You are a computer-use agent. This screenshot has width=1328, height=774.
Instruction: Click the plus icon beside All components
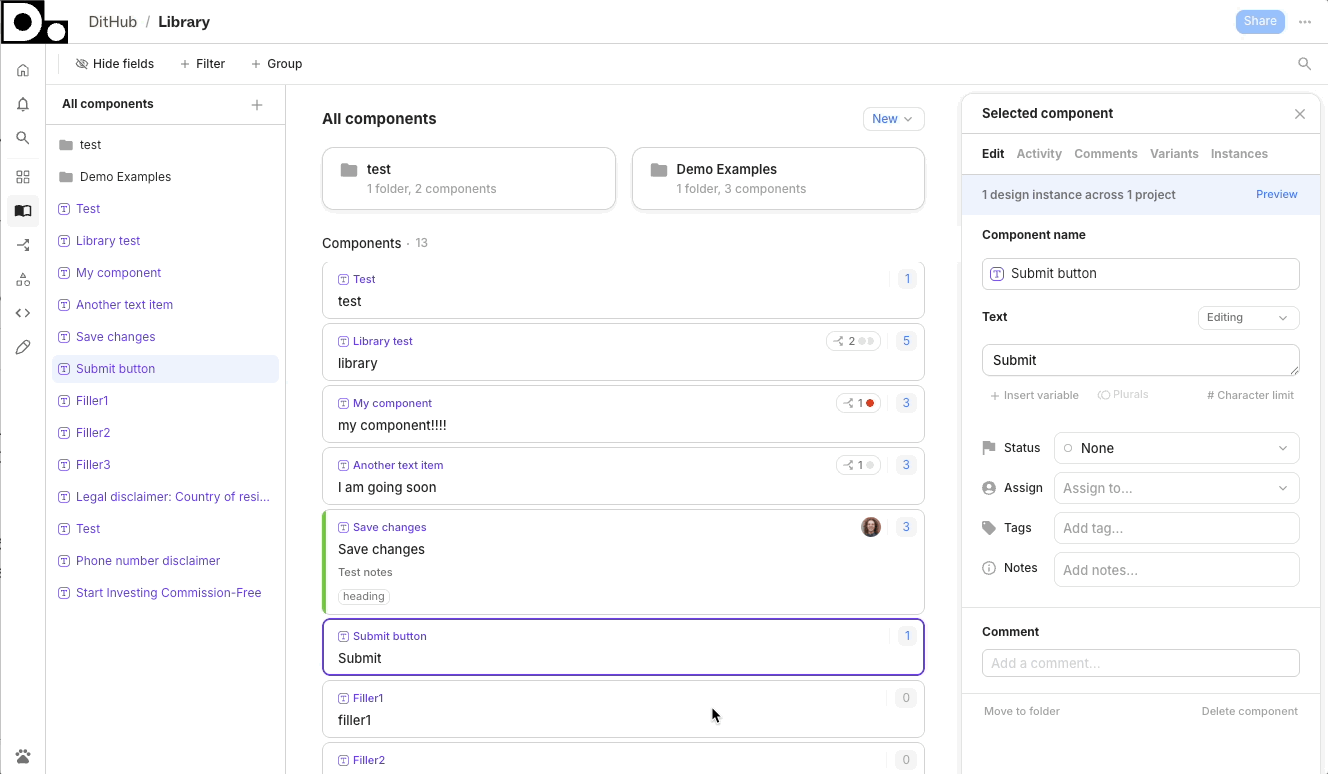[257, 105]
